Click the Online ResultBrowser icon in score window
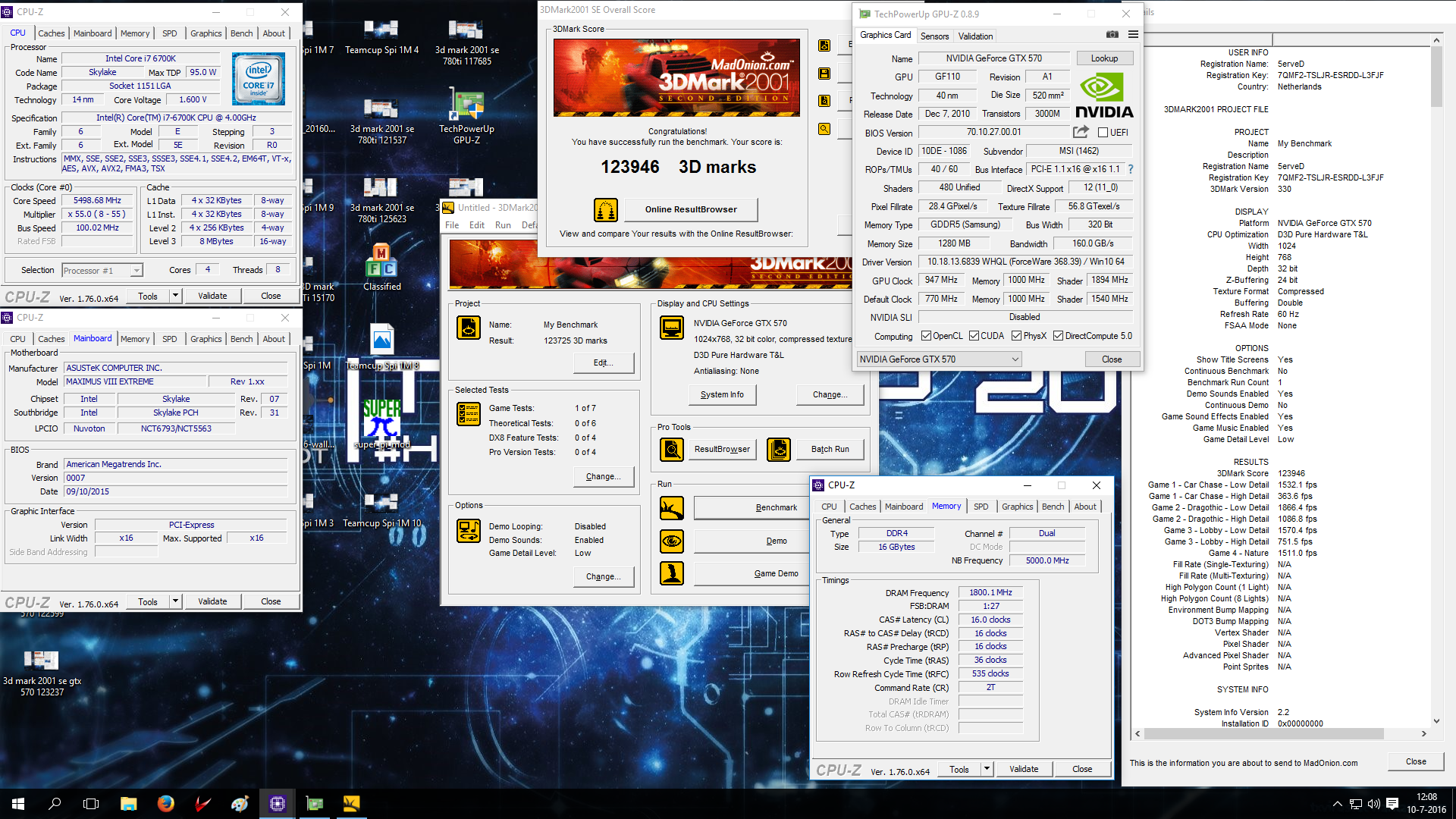Screen dimensions: 1456x819 [605, 209]
